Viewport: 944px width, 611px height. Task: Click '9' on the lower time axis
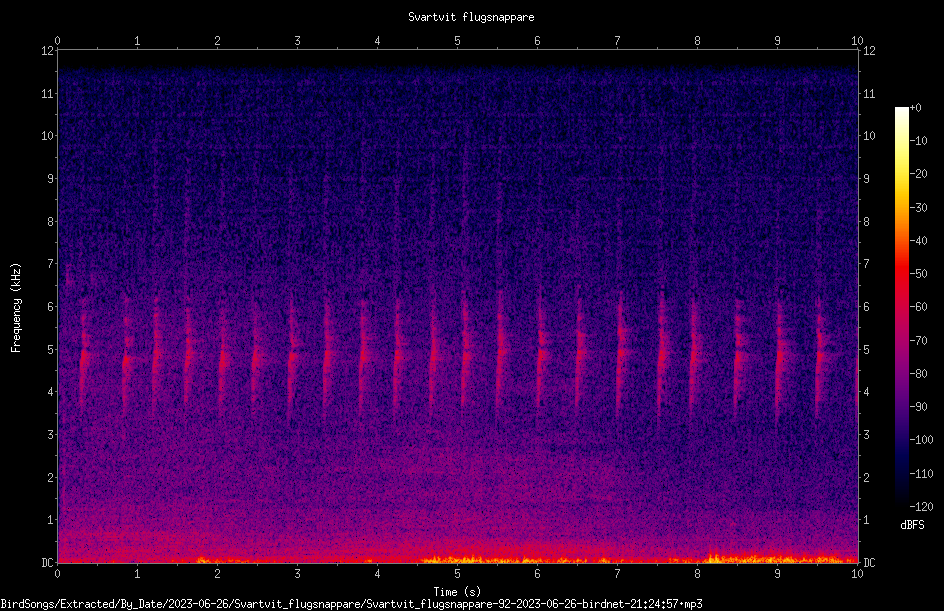[x=777, y=574]
